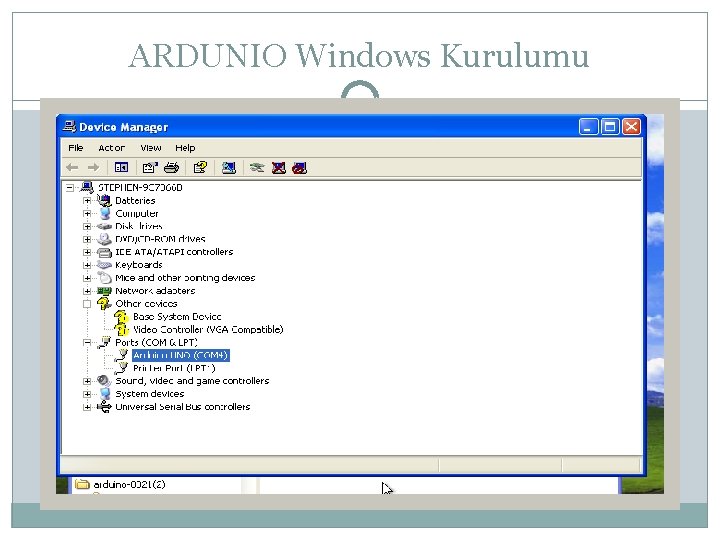The image size is (720, 540).
Task: Open the View menu
Action: pos(151,148)
